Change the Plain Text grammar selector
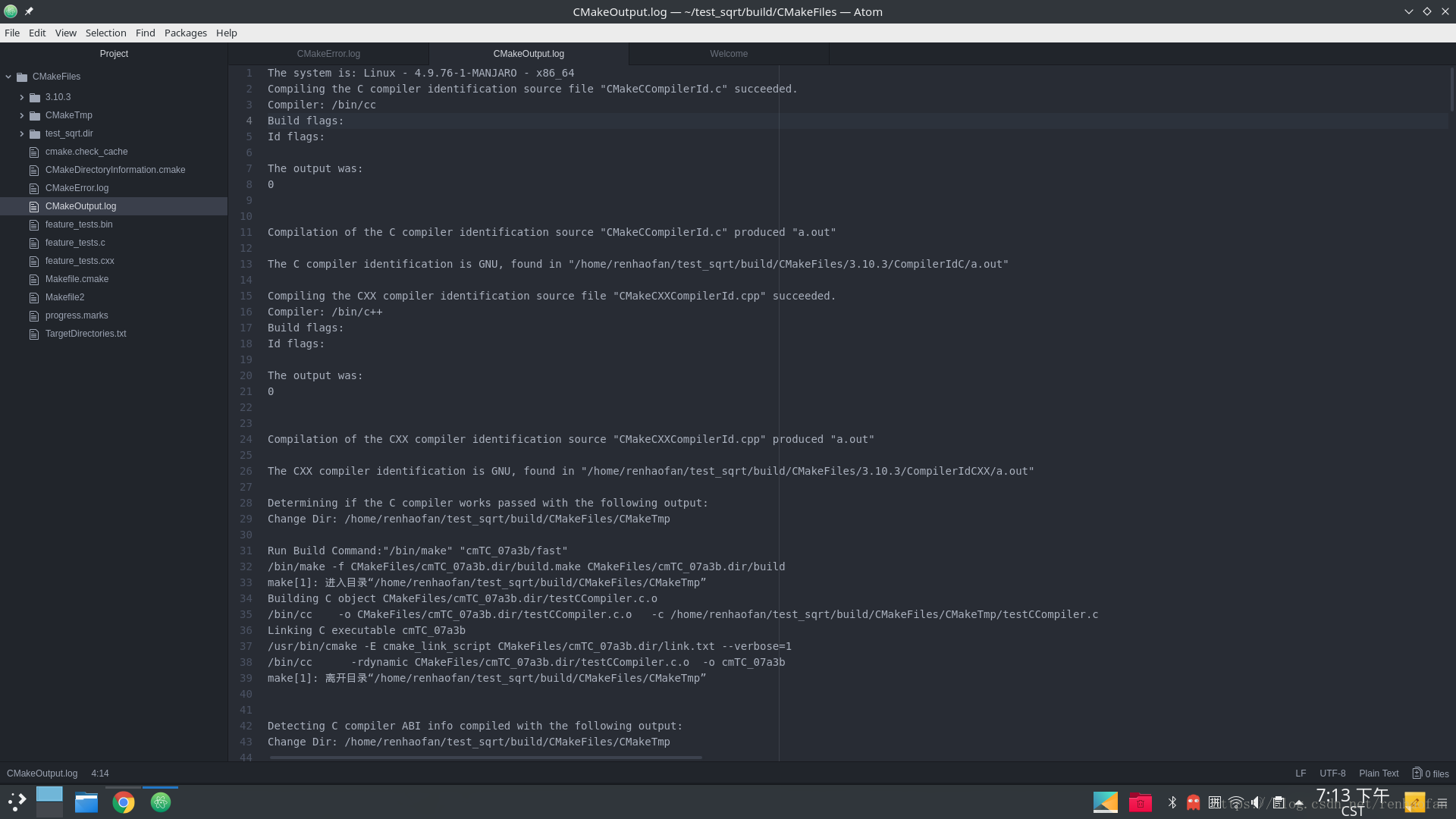This screenshot has width=1456, height=819. click(1378, 773)
